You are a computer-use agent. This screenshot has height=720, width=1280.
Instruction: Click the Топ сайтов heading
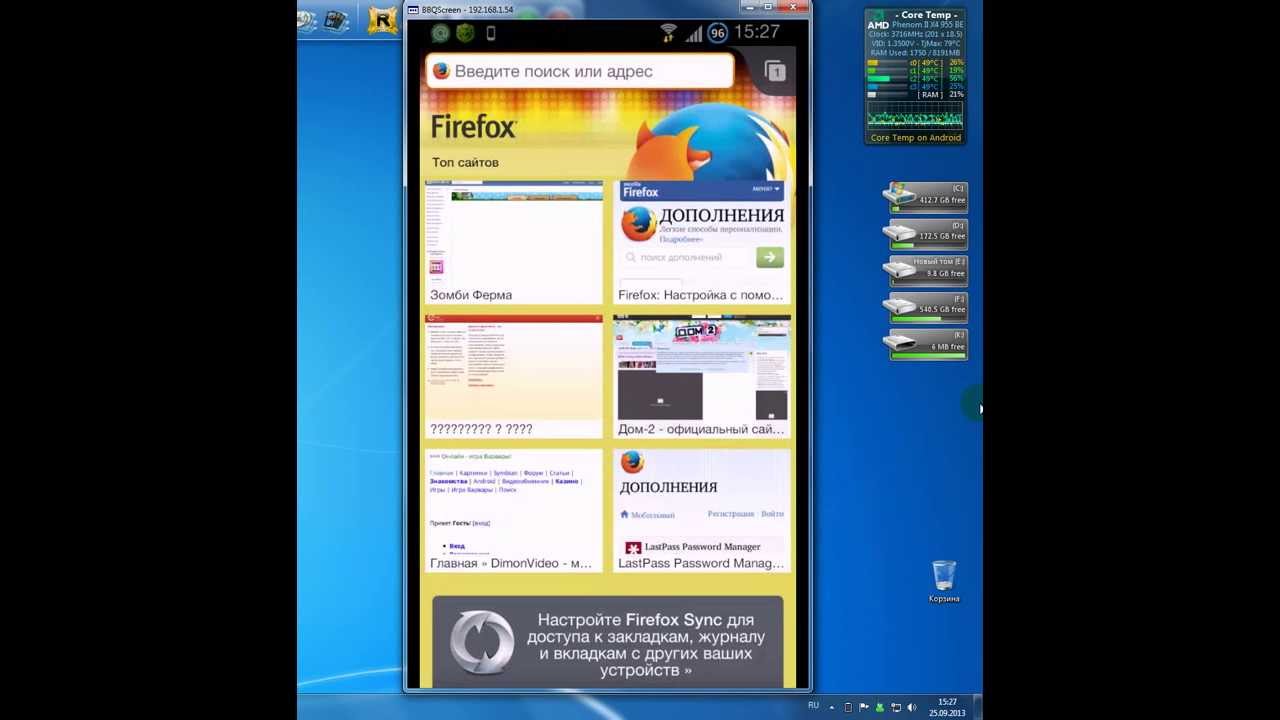[465, 162]
